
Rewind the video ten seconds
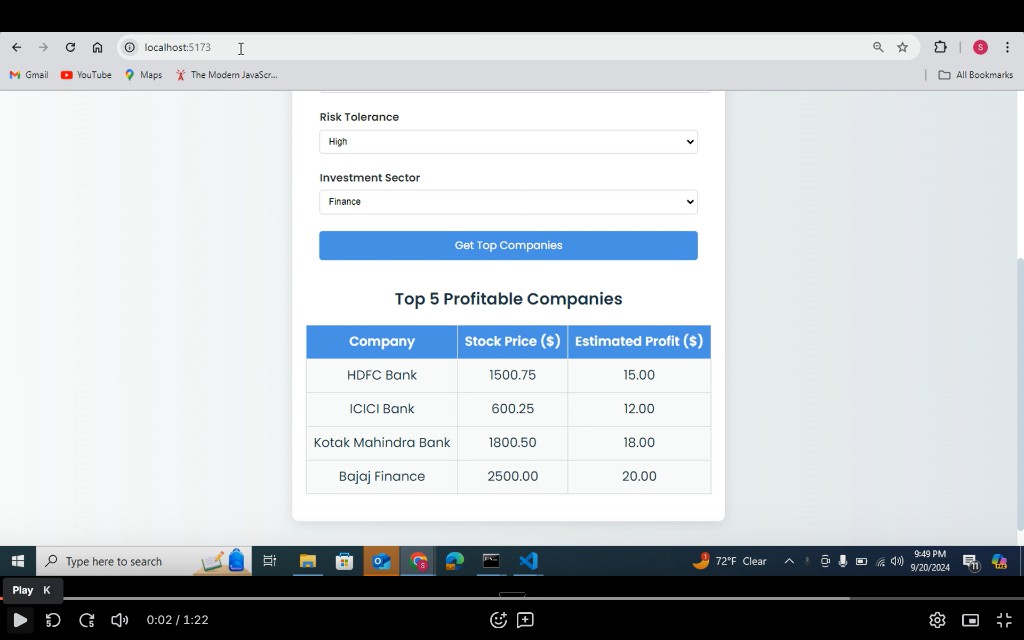(x=53, y=620)
